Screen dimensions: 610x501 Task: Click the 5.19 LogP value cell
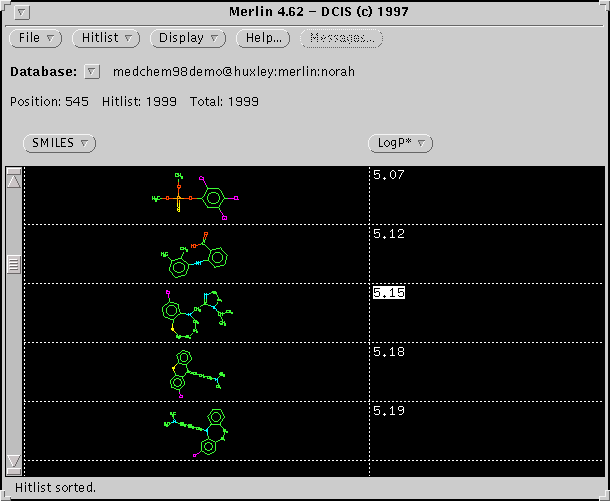click(x=385, y=411)
